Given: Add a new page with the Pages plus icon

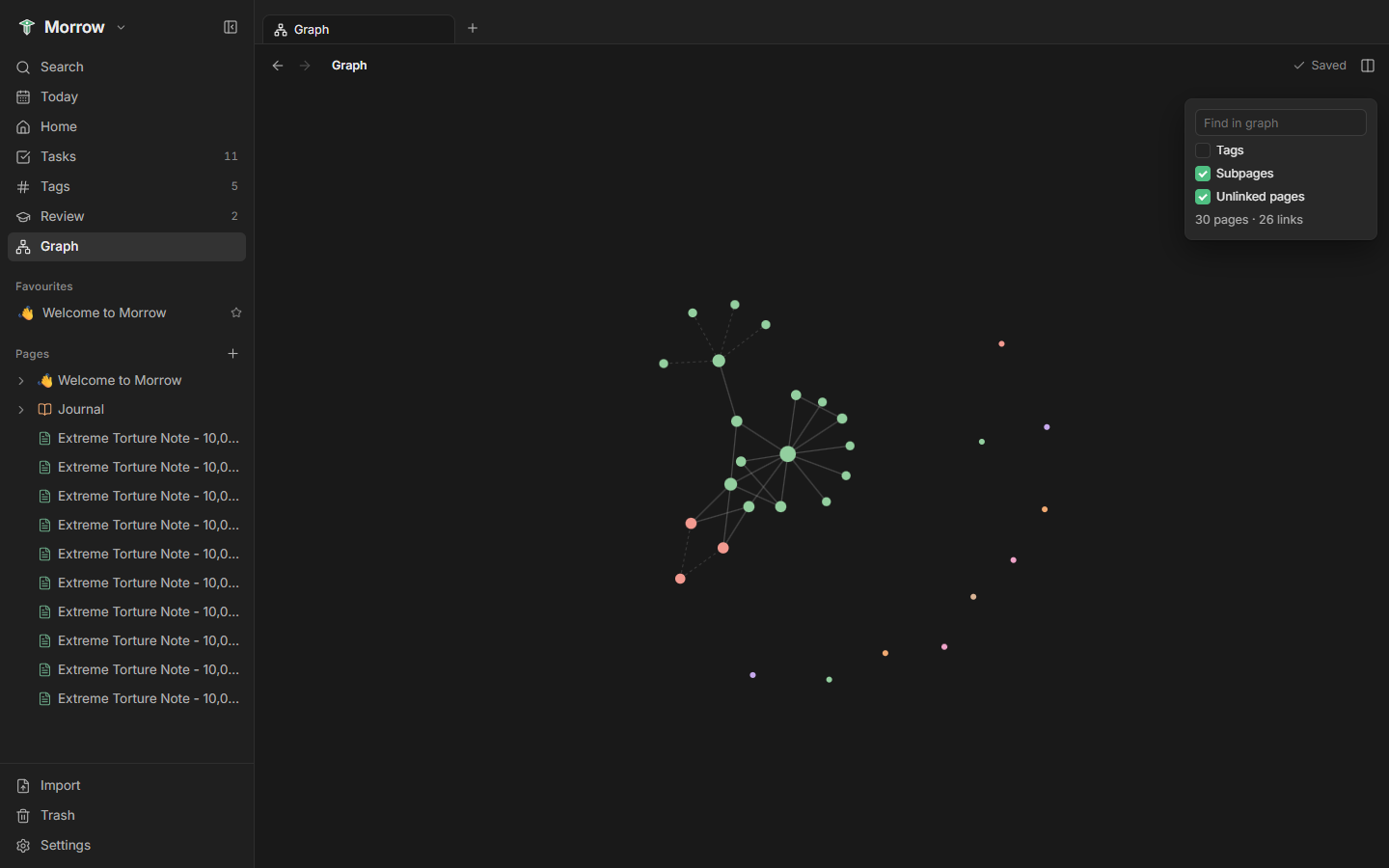Looking at the screenshot, I should 232,353.
